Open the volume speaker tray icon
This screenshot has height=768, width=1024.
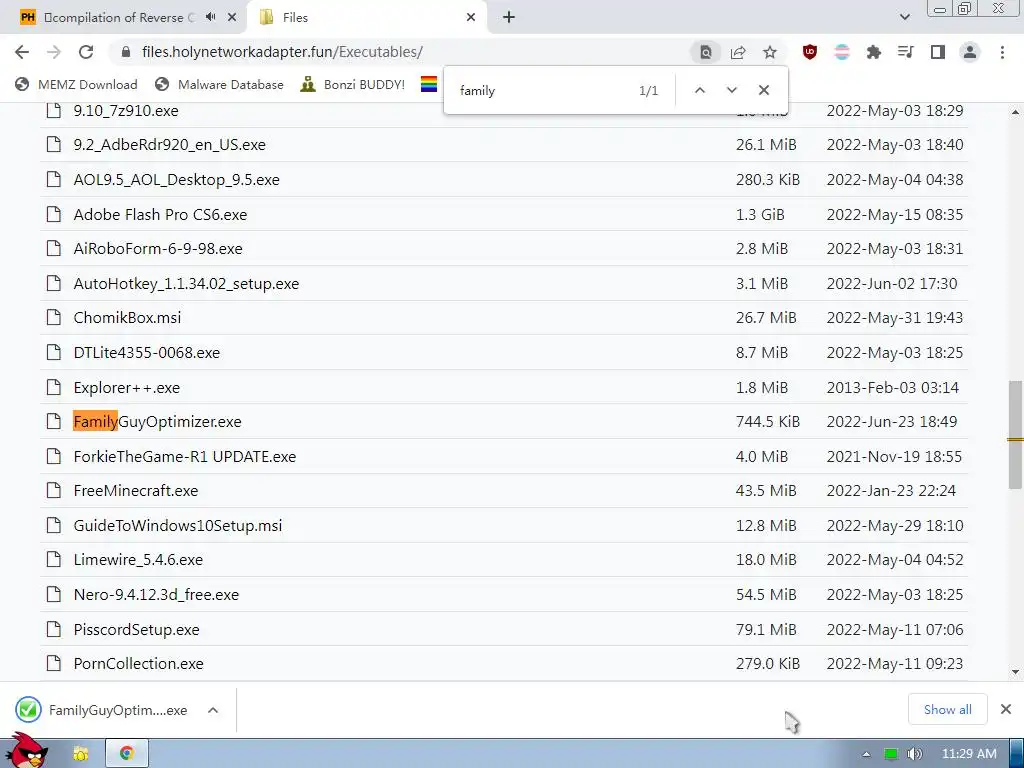(915, 754)
